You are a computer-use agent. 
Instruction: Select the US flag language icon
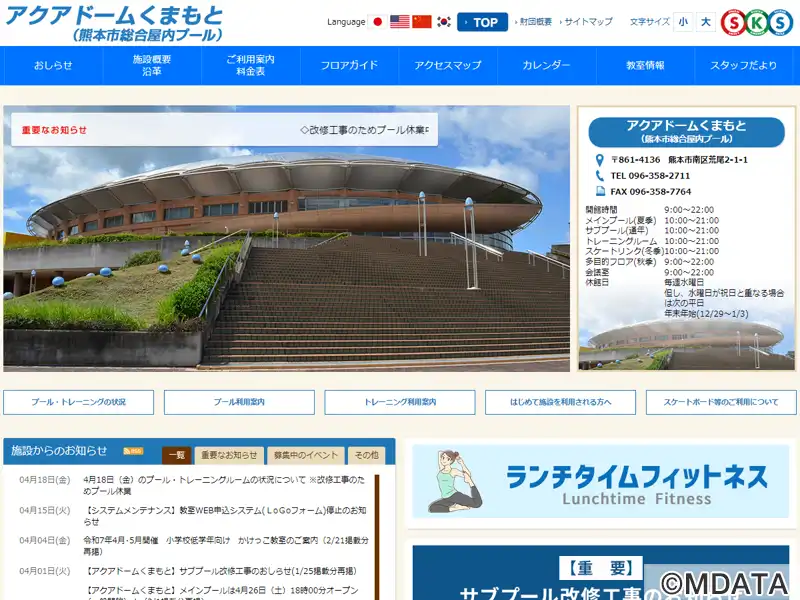click(x=399, y=22)
